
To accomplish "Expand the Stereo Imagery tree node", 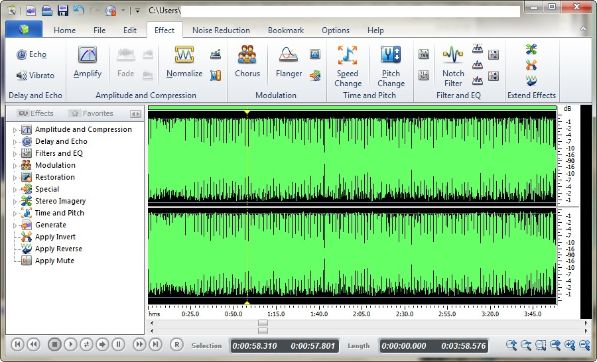I will (15, 202).
